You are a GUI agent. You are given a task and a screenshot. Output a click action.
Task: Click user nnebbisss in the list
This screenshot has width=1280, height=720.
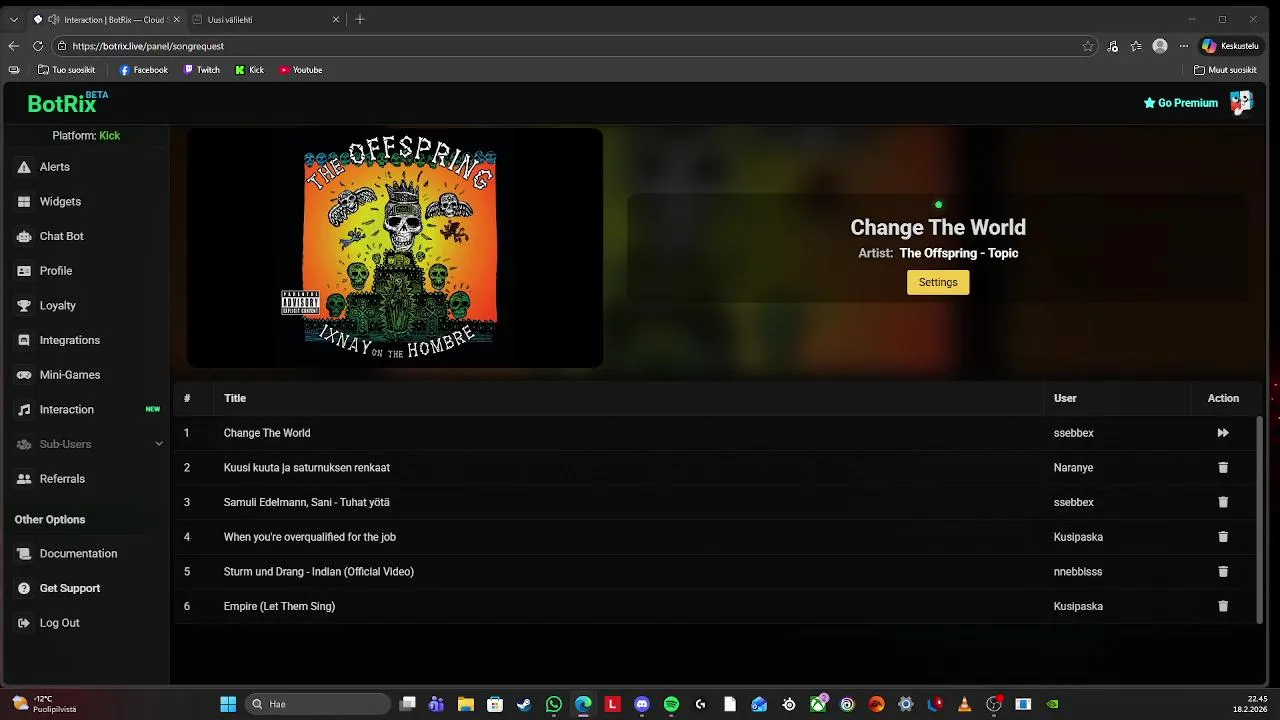coord(1078,571)
